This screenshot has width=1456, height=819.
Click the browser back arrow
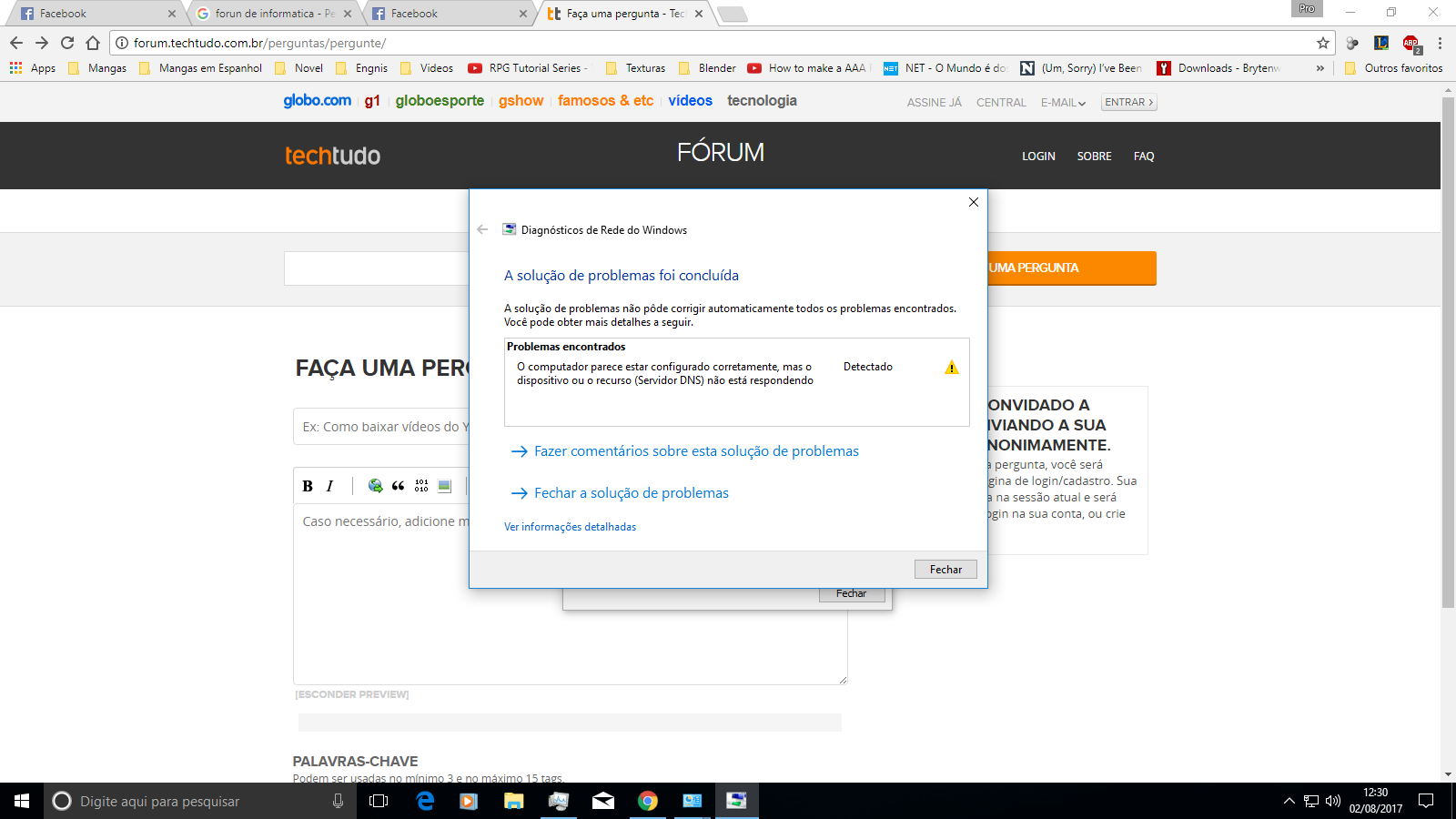[16, 43]
